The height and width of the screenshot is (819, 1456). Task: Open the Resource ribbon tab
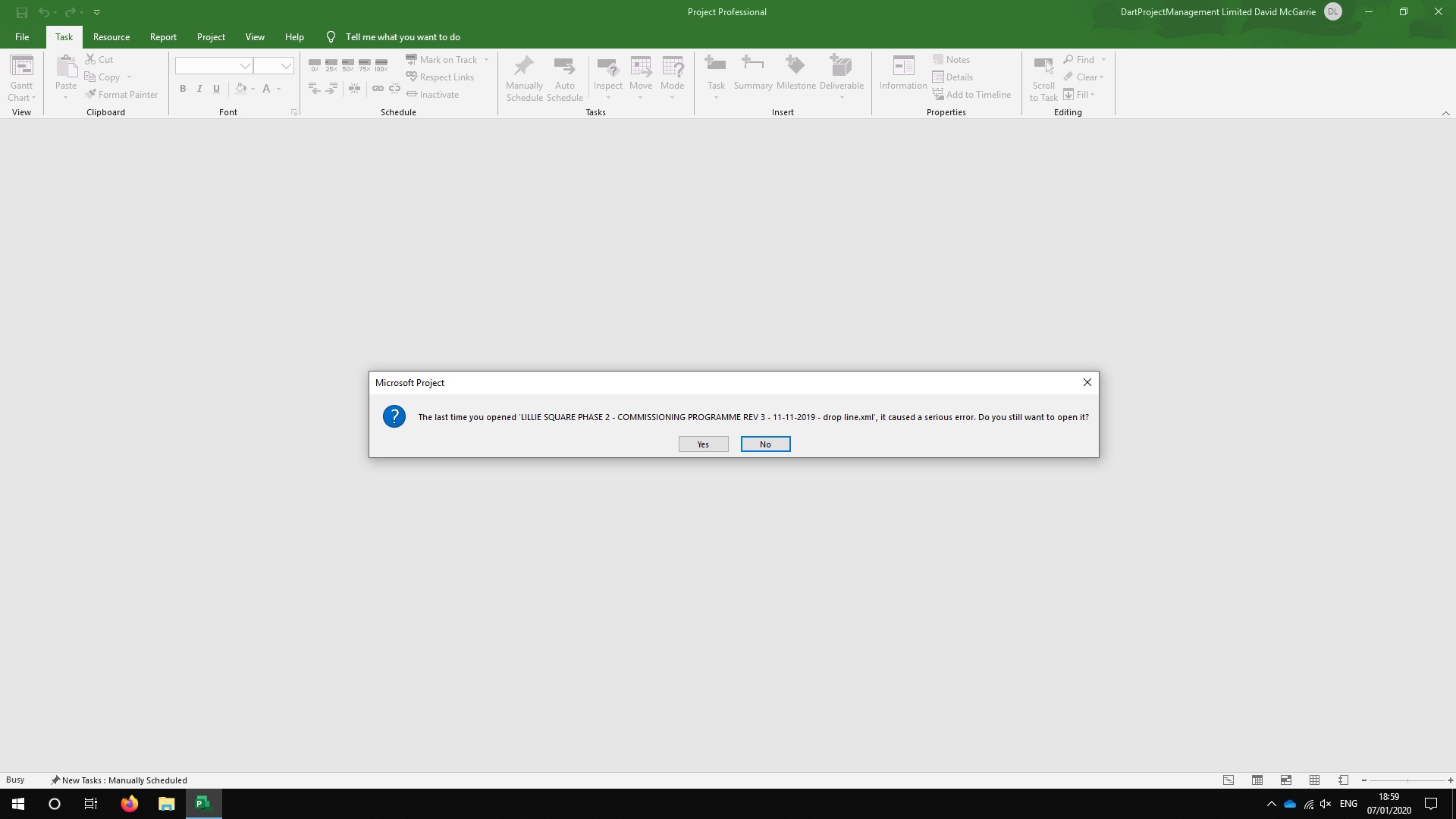(111, 37)
